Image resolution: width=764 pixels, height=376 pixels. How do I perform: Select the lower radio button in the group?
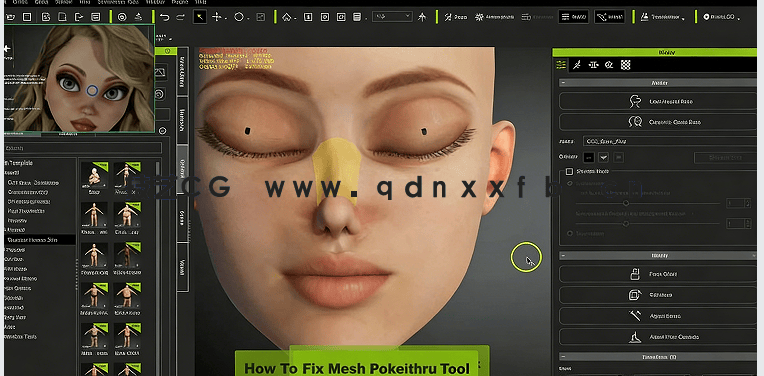570,233
